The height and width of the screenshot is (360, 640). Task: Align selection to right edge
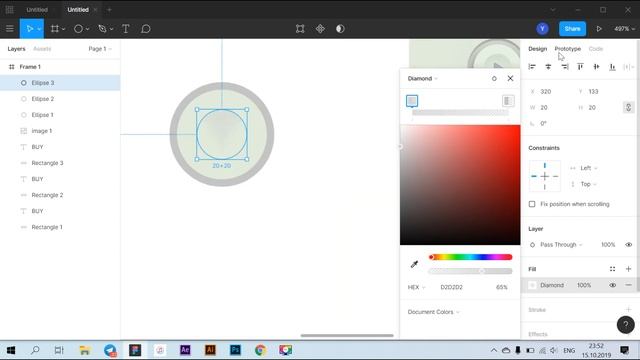tap(564, 67)
